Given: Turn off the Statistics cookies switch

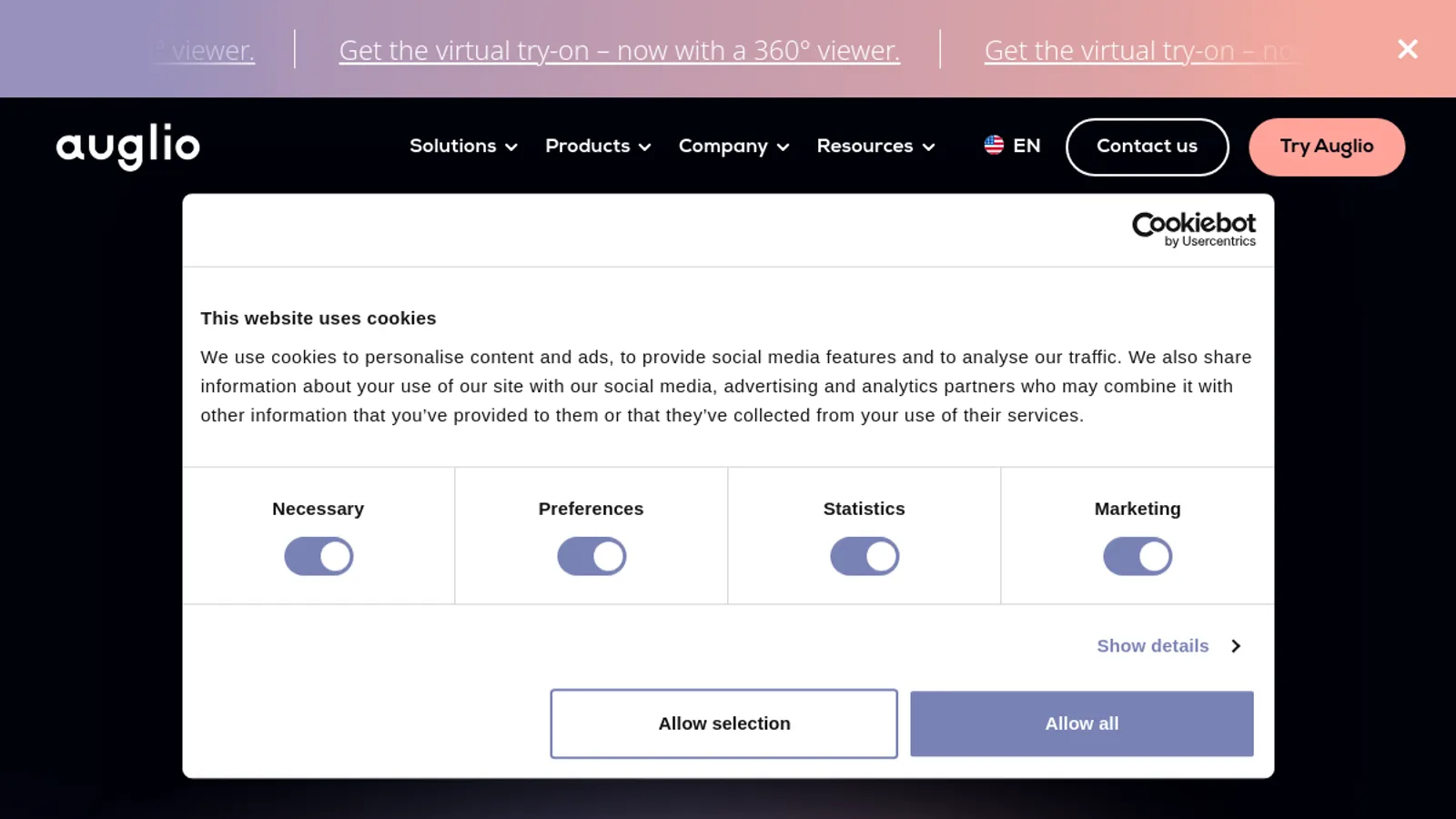Looking at the screenshot, I should 864,556.
